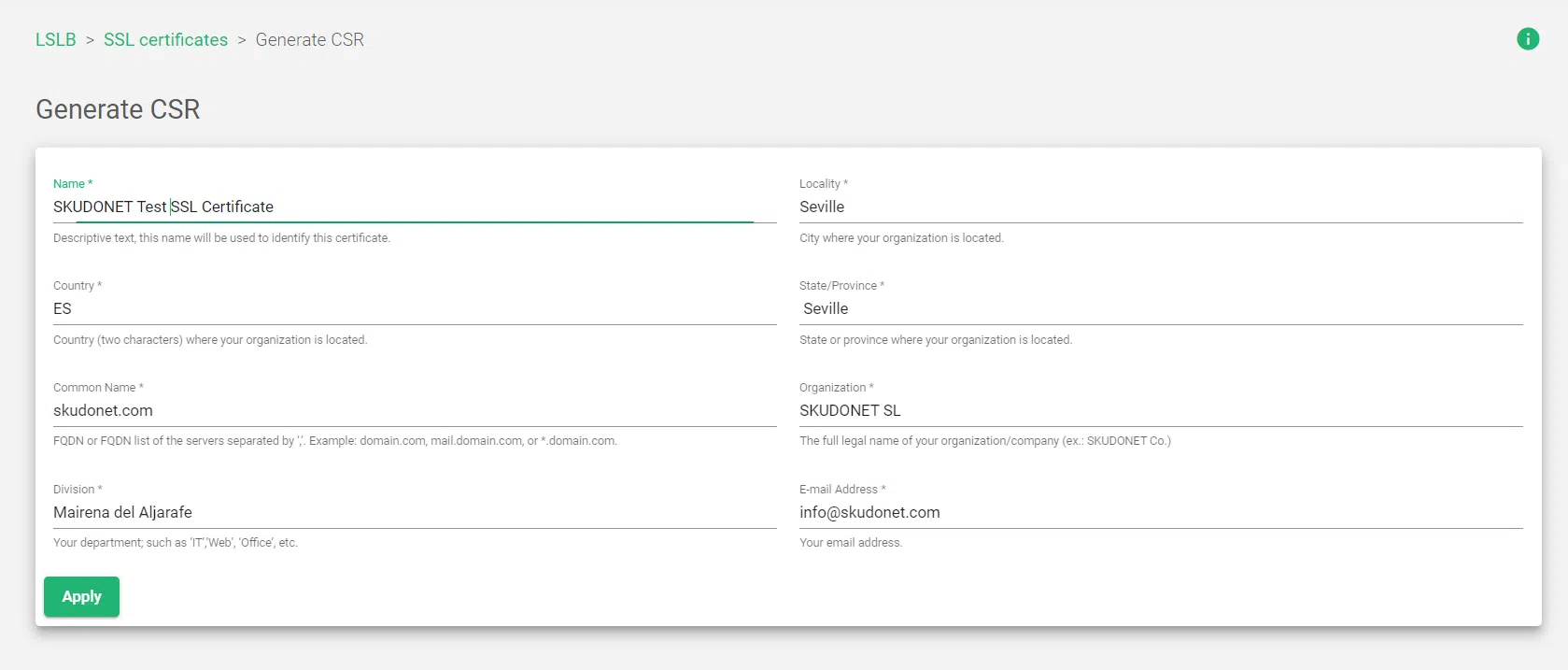Viewport: 1568px width, 670px height.
Task: Click the Country input containing ES
Action: pos(415,309)
